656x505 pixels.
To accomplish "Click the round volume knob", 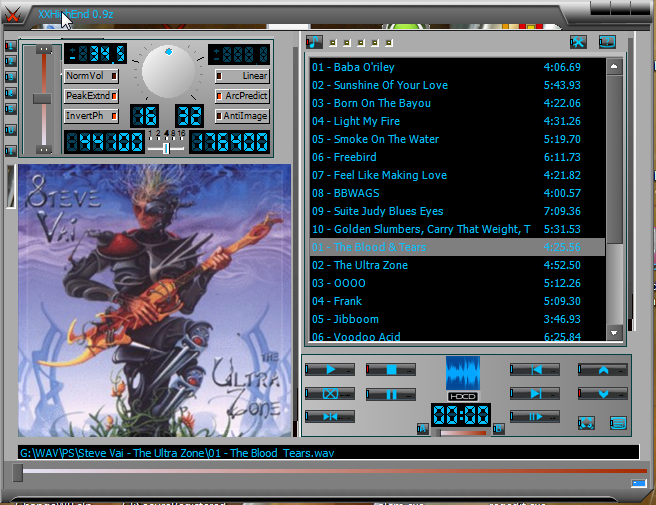I will 168,72.
